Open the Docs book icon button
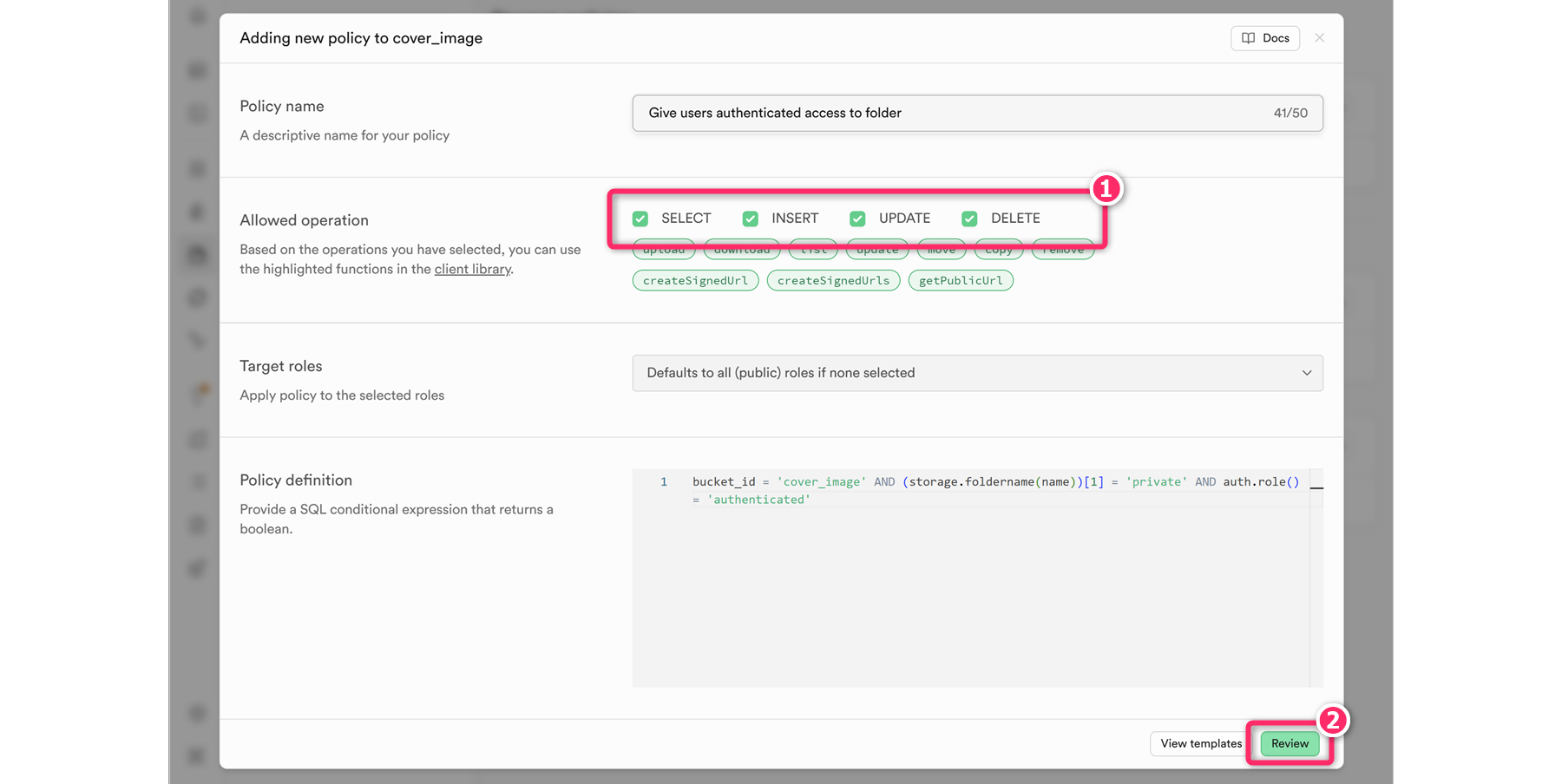The image size is (1562, 784). (x=1264, y=38)
